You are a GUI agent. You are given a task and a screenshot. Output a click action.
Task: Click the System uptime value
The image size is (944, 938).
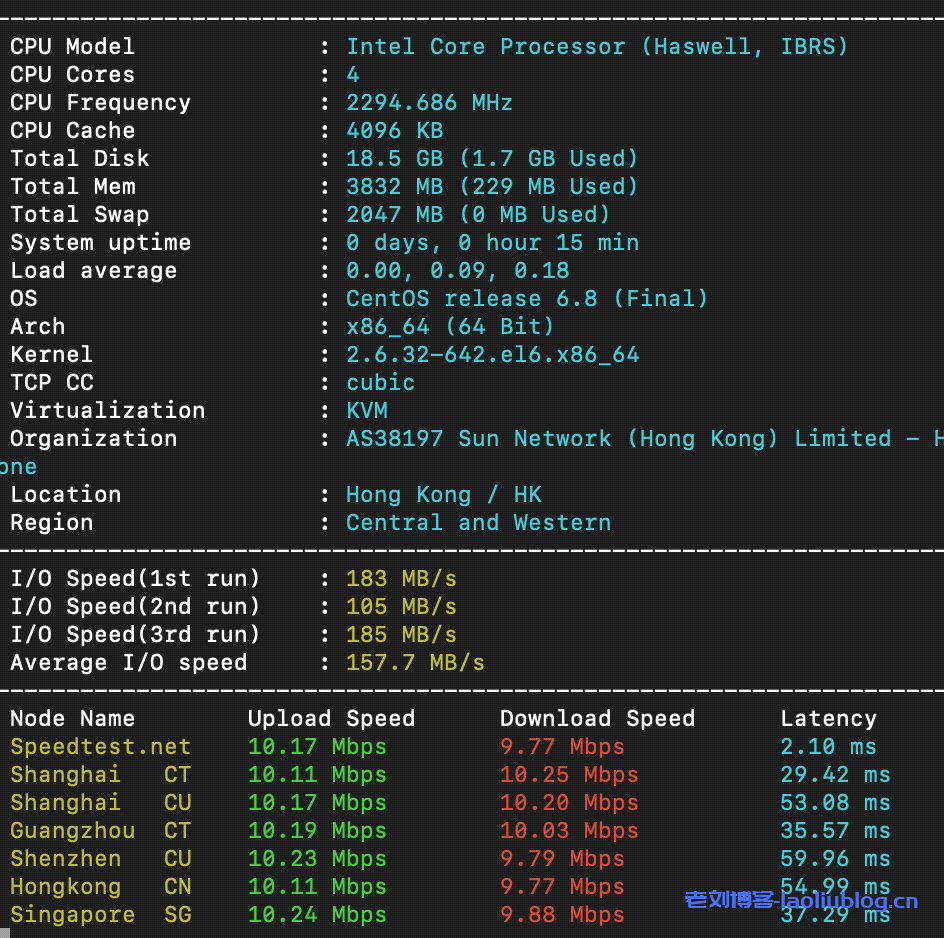492,243
